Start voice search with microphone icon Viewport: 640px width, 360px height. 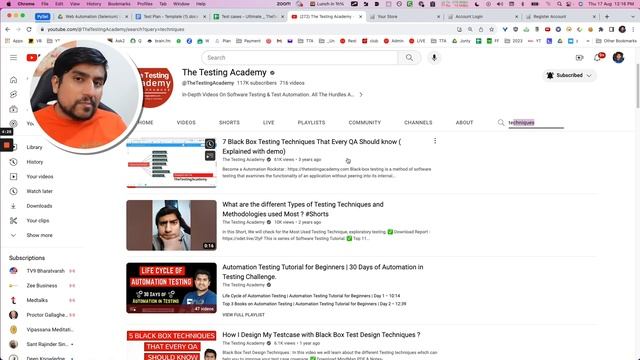click(x=434, y=58)
